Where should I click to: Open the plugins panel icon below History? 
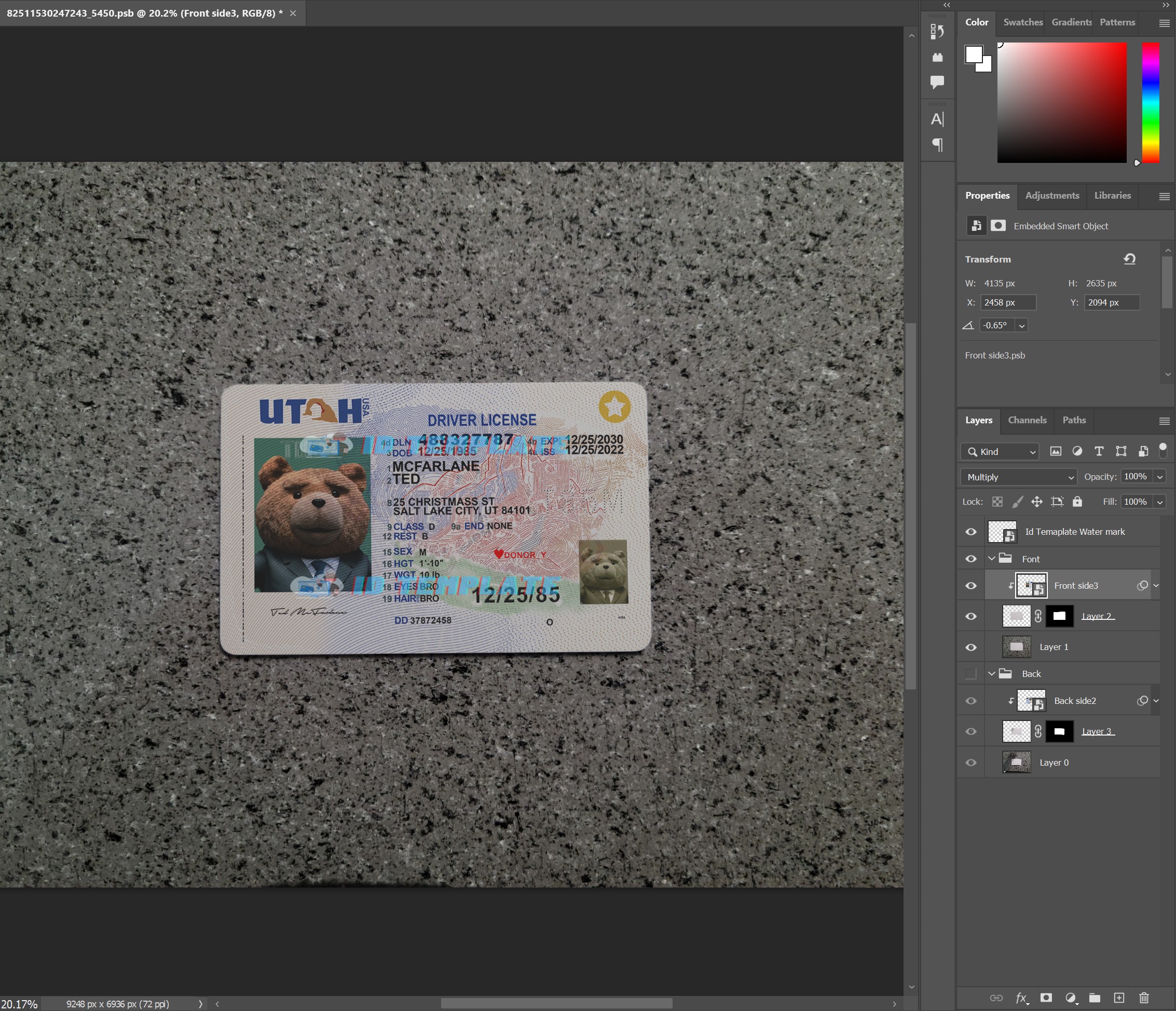point(937,57)
